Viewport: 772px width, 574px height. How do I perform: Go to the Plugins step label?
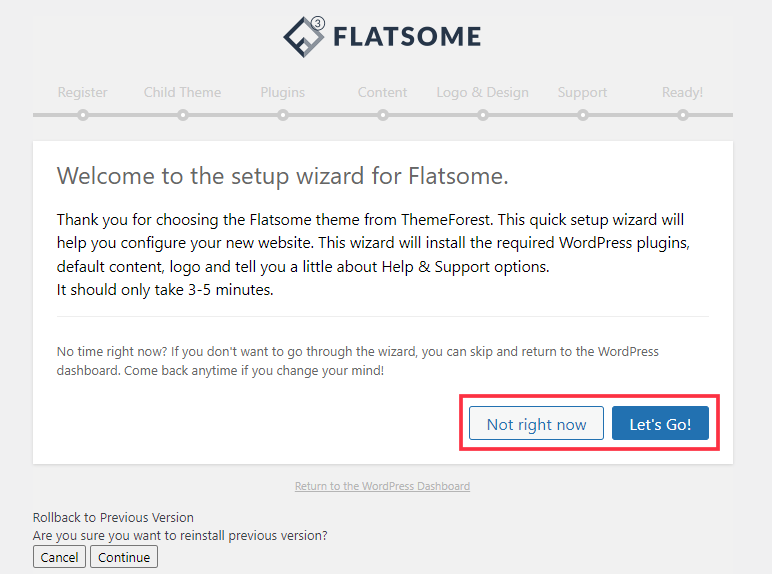pyautogui.click(x=283, y=92)
